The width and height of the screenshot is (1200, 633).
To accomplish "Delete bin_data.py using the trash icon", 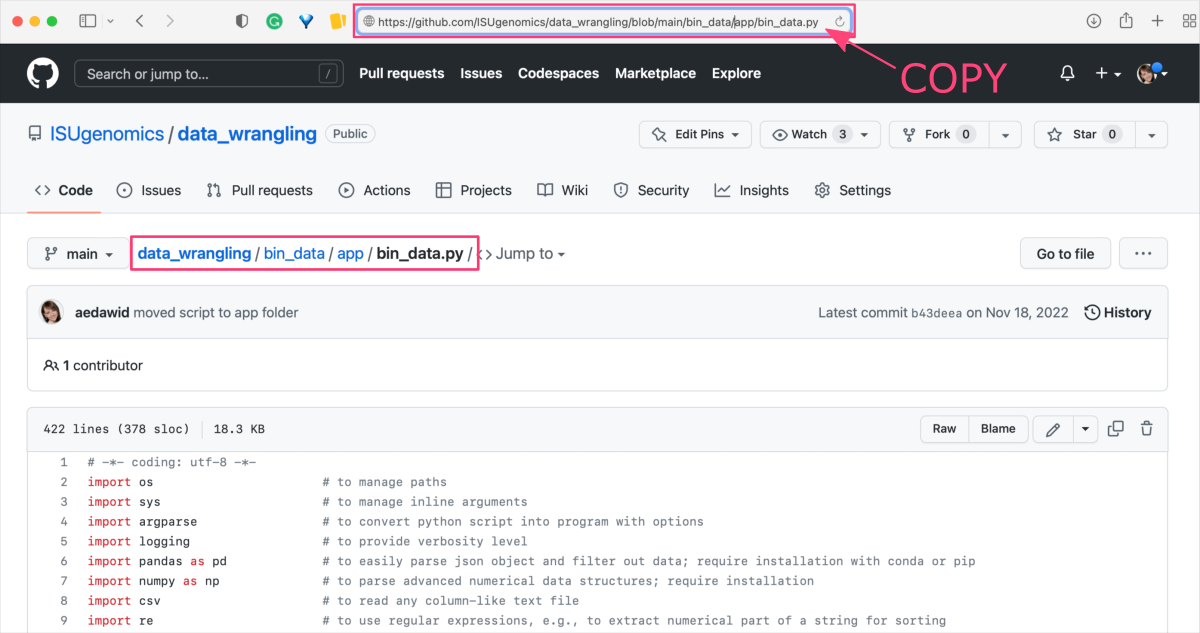I will pyautogui.click(x=1146, y=428).
